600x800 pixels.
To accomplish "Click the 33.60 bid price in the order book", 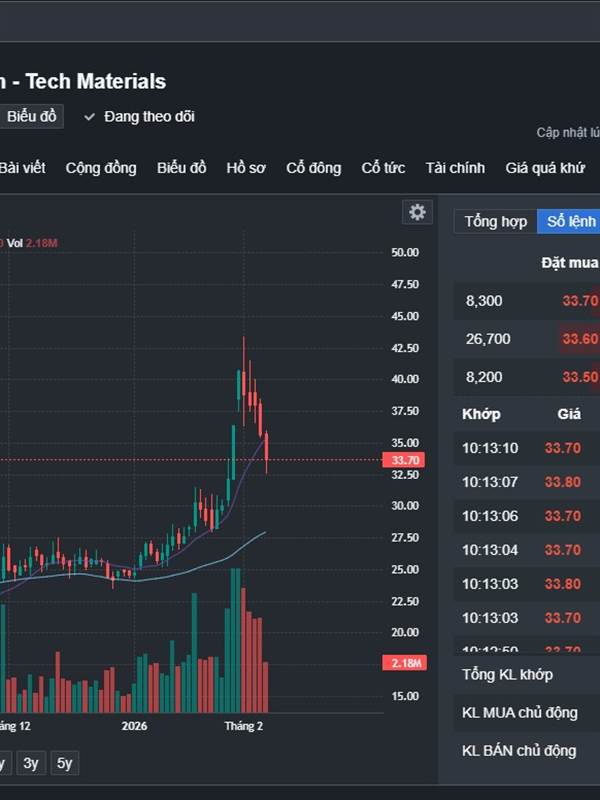I will (580, 339).
